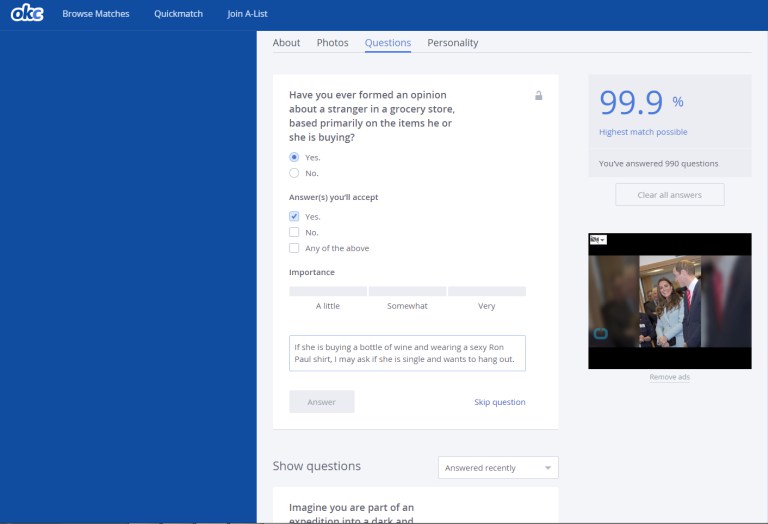Expand the "Answered recently" dropdown
768x524 pixels.
pos(498,468)
